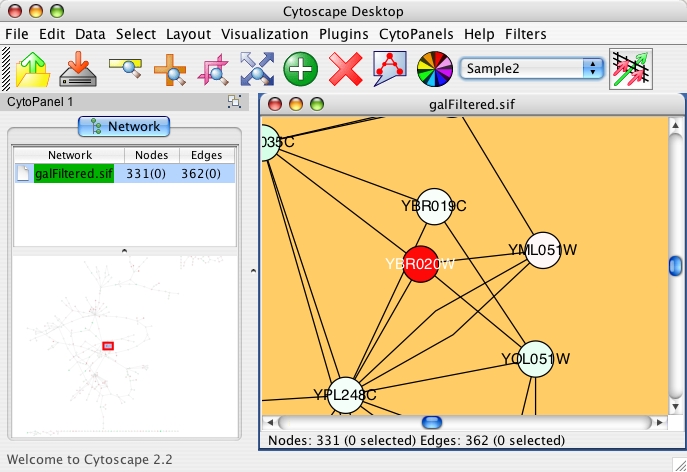Click the red X toolbar icon
Screen dimensions: 687x472
pos(345,69)
